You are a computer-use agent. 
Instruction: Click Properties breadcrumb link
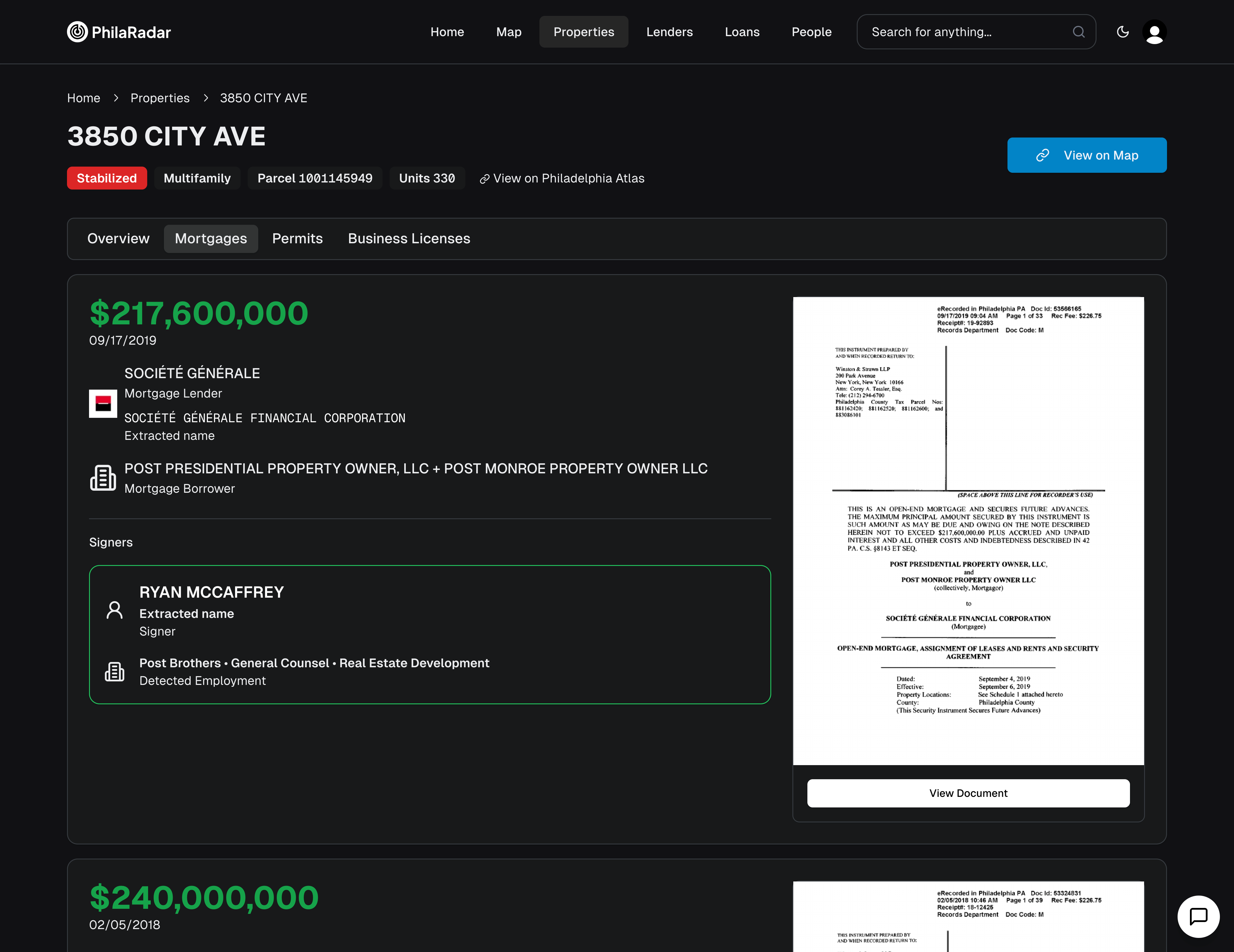(x=160, y=98)
